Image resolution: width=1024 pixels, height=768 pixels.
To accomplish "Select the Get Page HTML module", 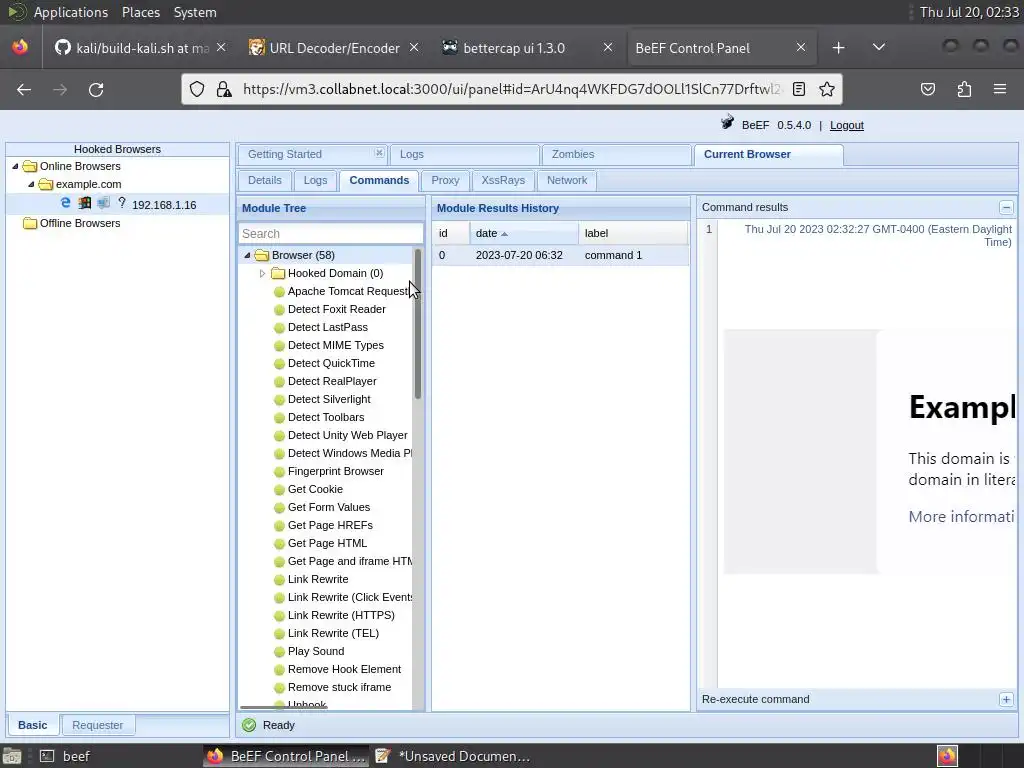I will click(327, 543).
